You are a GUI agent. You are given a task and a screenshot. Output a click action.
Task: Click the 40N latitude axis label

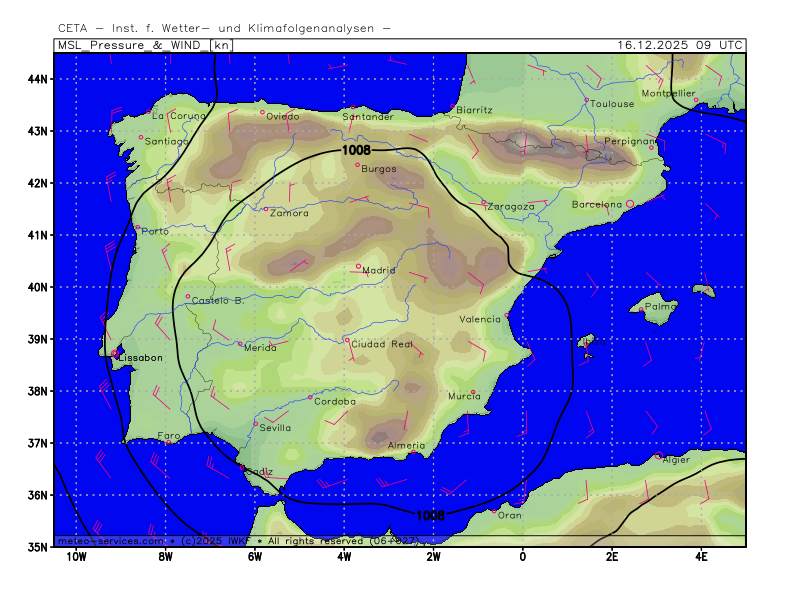(40, 287)
